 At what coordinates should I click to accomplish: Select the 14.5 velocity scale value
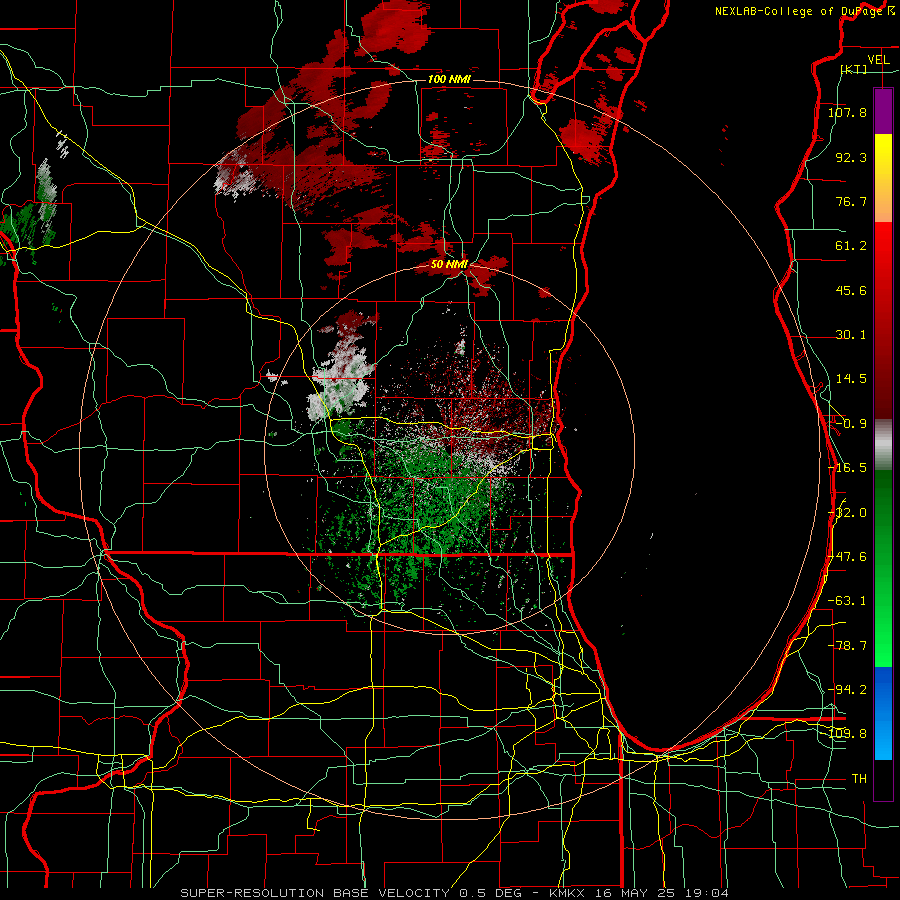tap(851, 379)
